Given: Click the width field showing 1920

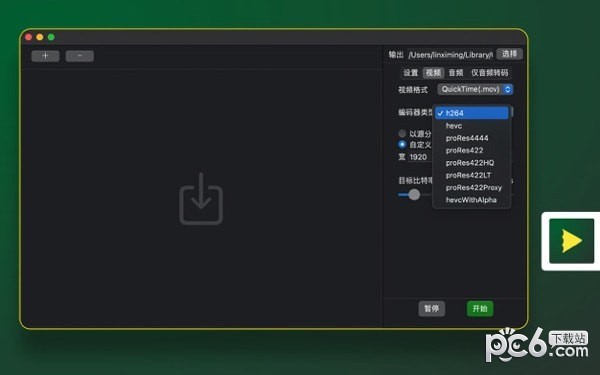Looking at the screenshot, I should click(419, 157).
